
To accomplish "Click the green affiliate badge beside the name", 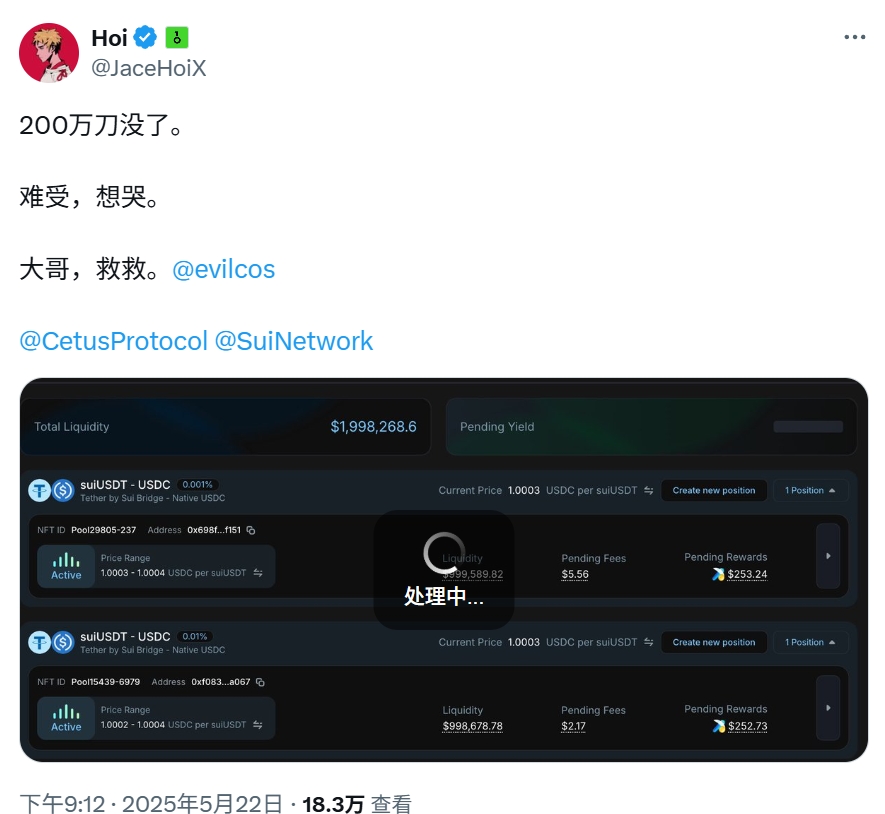I will click(177, 38).
